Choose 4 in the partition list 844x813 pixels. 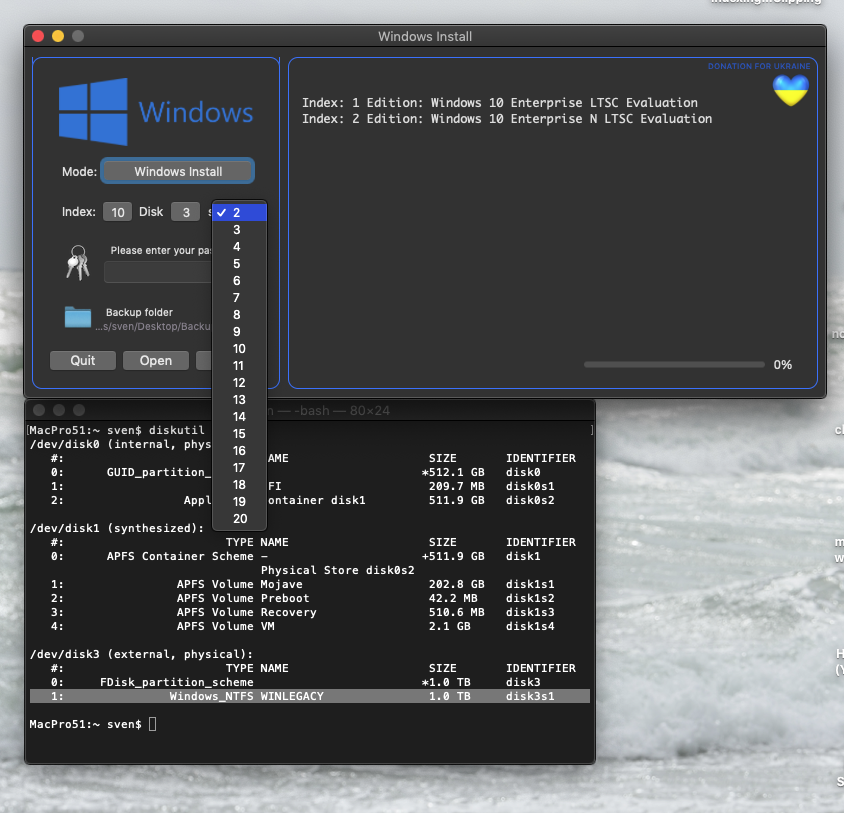point(240,247)
